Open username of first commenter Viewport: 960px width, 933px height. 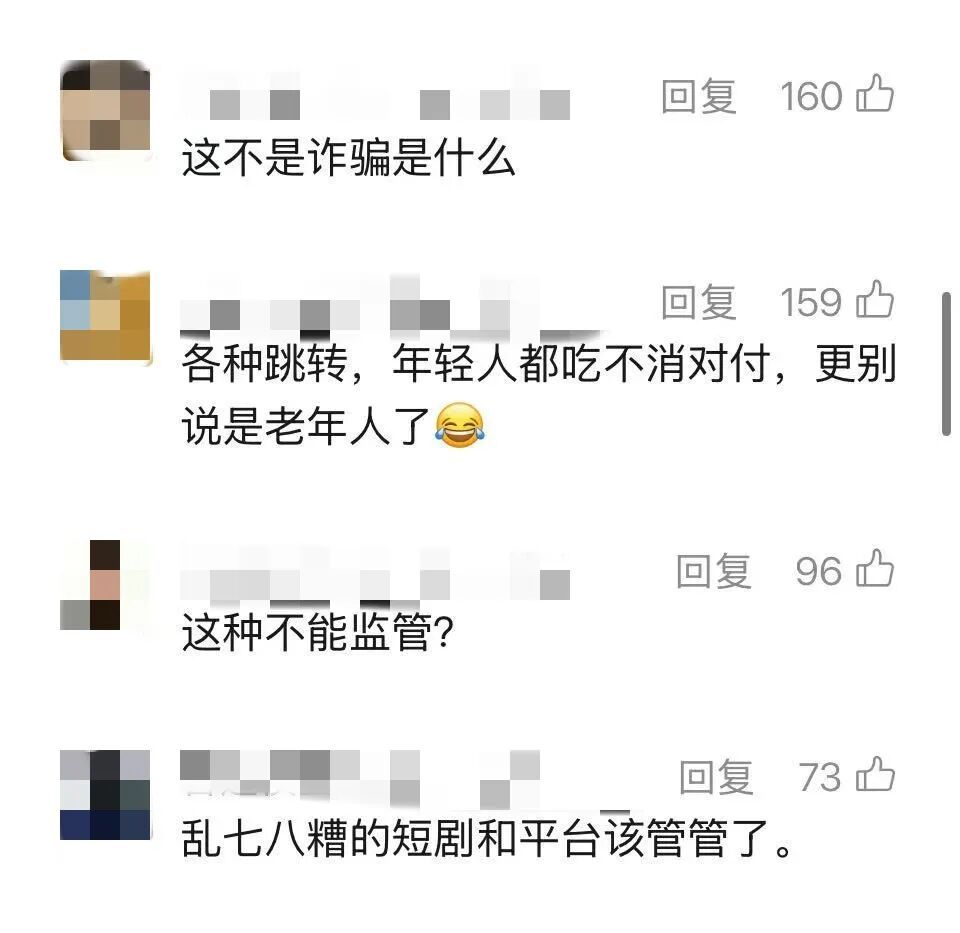(375, 98)
